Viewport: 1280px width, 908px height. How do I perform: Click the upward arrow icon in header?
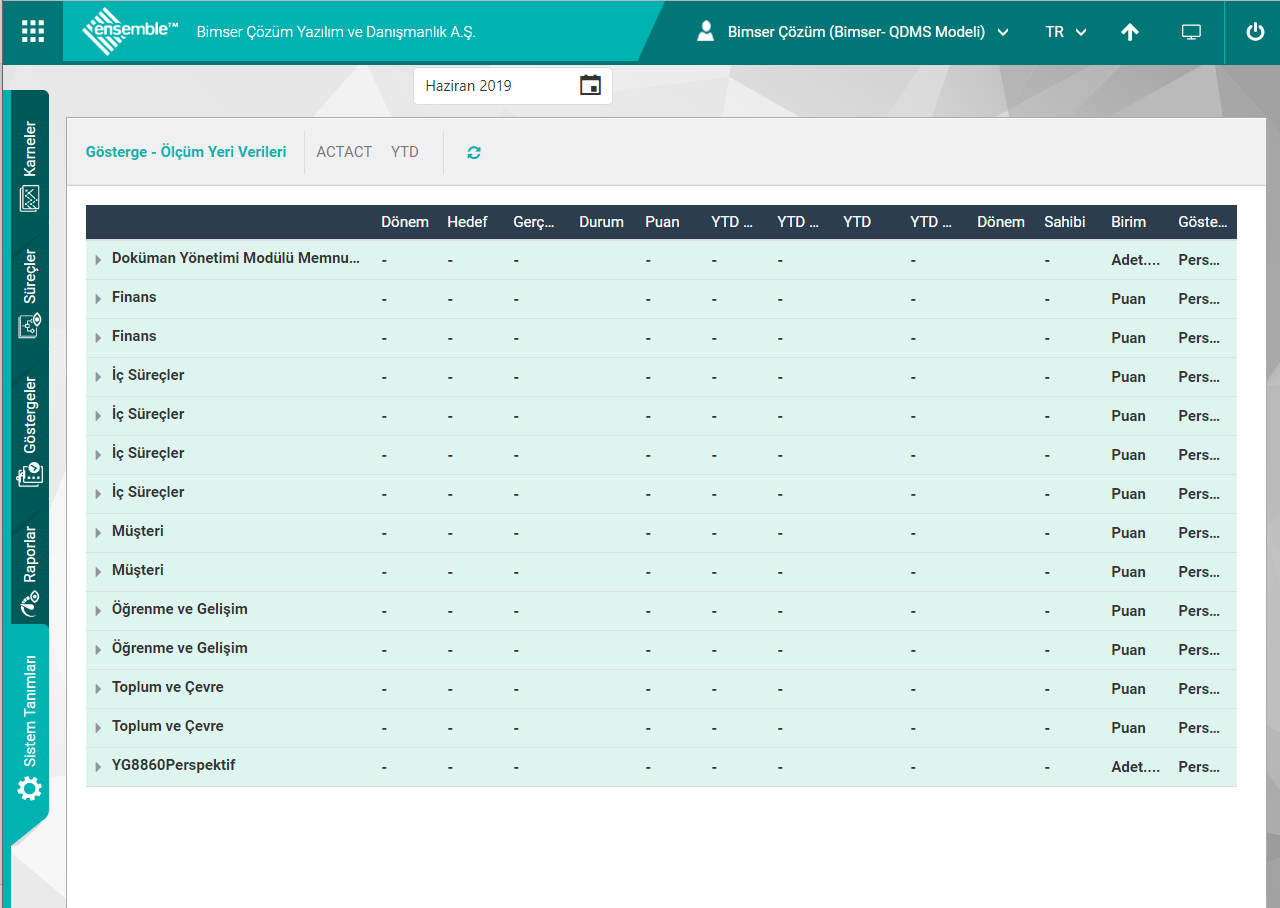(1129, 32)
